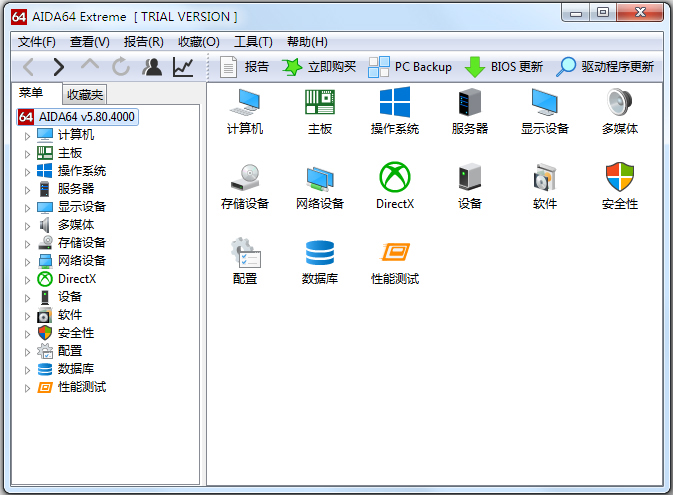Viewport: 673px width, 495px height.
Task: Open the 查看(V) menu
Action: click(90, 42)
